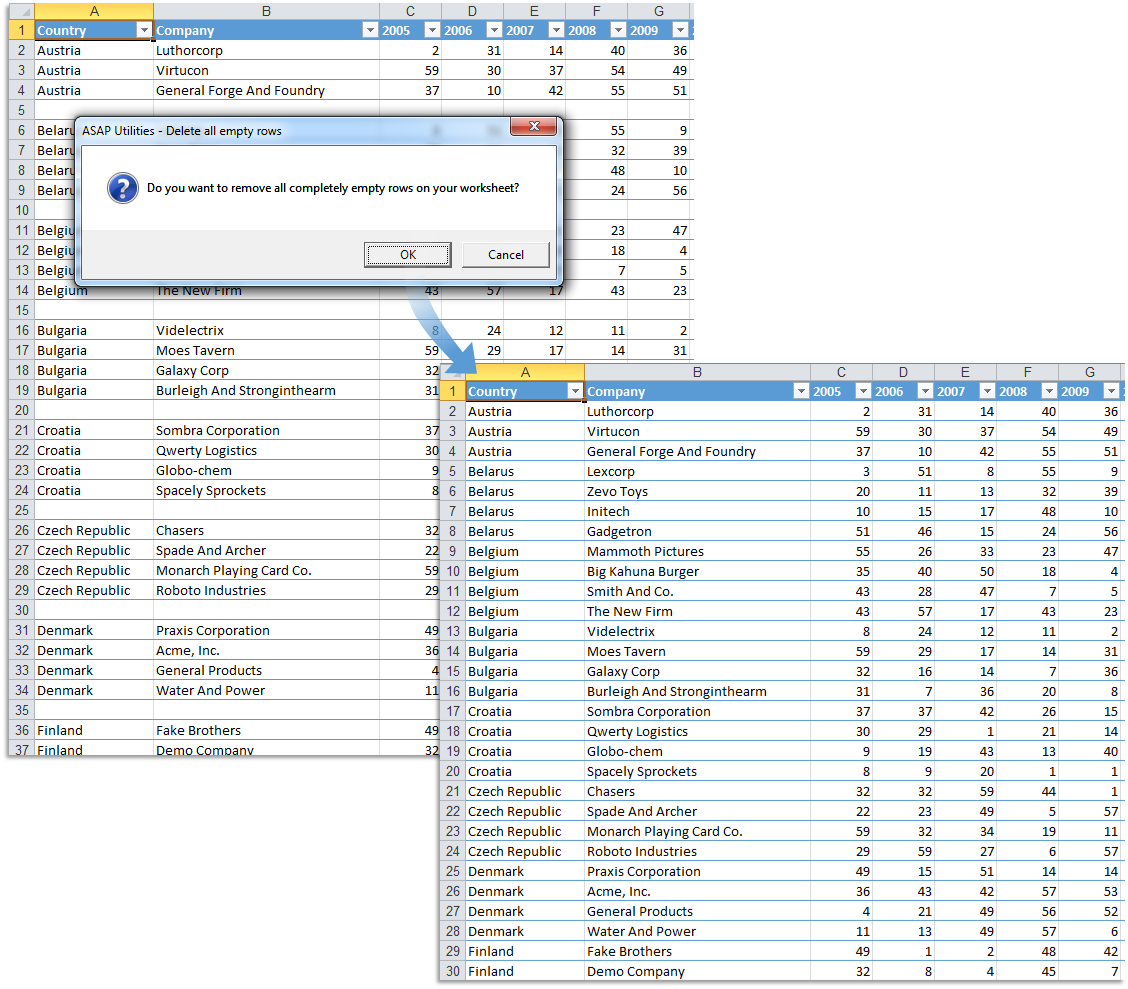
Task: Open the 2009 filter dropdown in the top sheet
Action: 679,30
